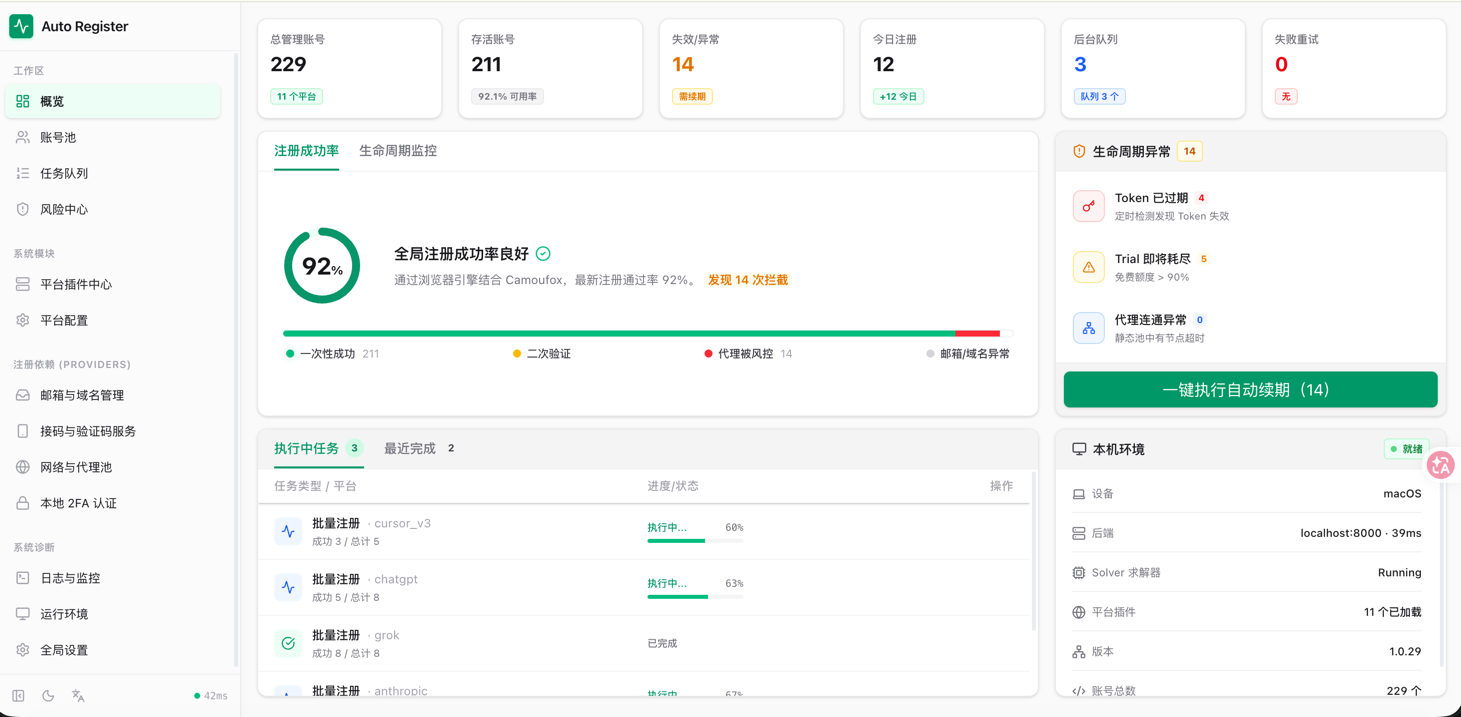The image size is (1461, 717).
Task: Go to 任务队列 in the sidebar
Action: pos(113,173)
